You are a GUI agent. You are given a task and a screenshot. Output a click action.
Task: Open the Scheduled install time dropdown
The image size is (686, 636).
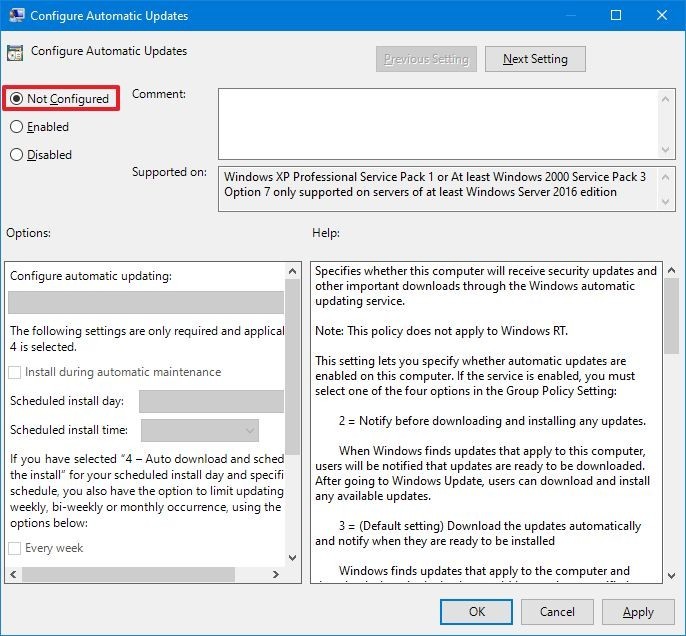(200, 430)
